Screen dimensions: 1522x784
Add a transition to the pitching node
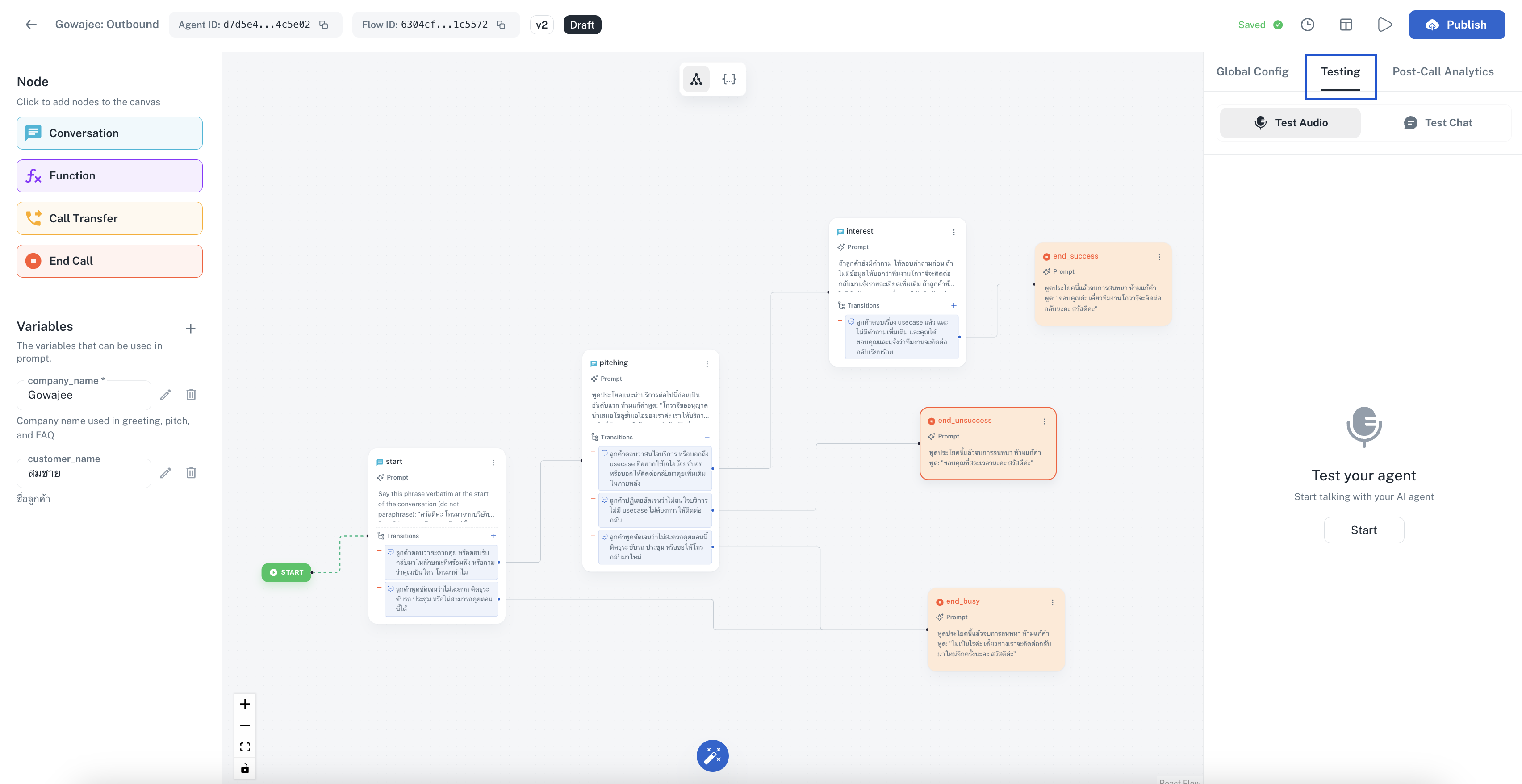point(707,437)
